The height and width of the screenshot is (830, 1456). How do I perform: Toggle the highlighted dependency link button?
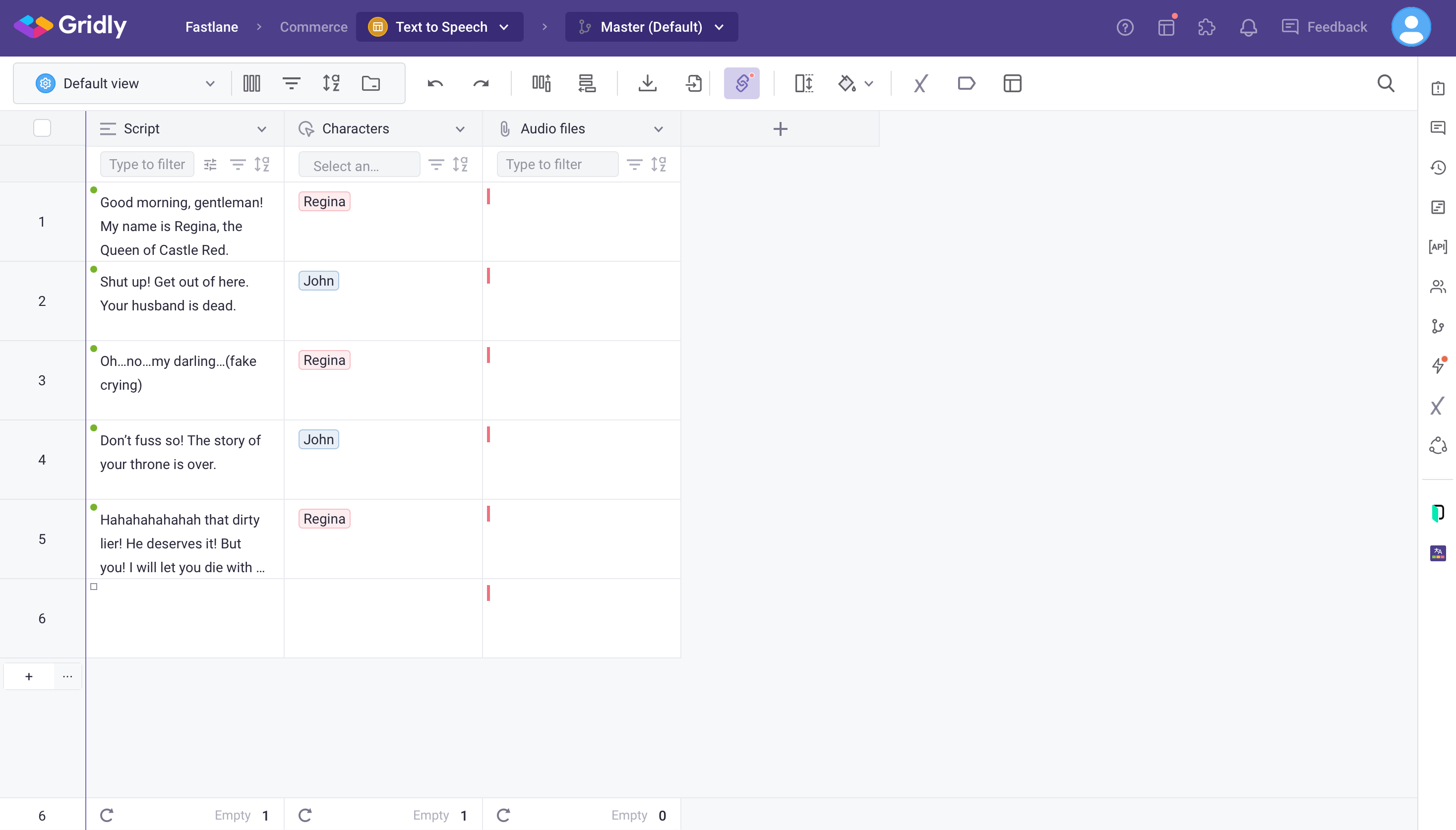741,84
